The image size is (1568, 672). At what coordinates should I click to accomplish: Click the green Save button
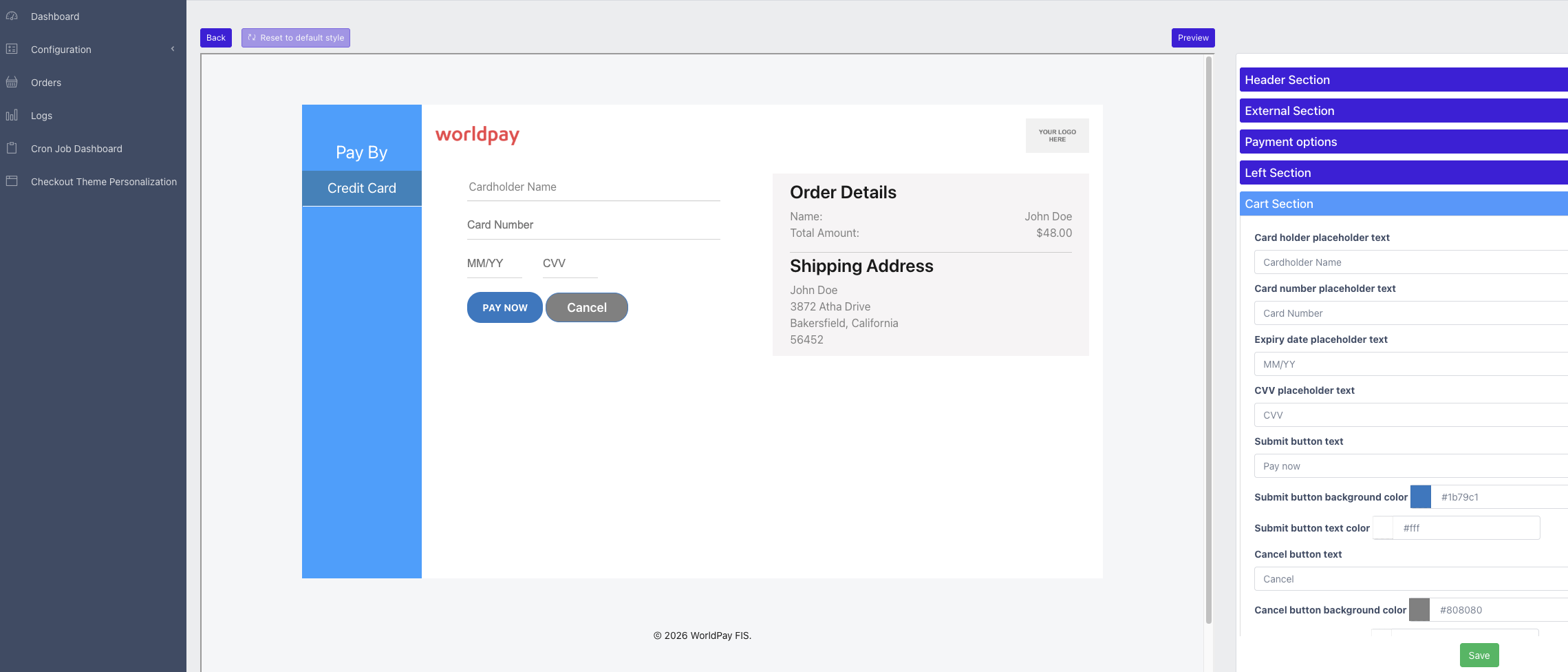pos(1479,655)
